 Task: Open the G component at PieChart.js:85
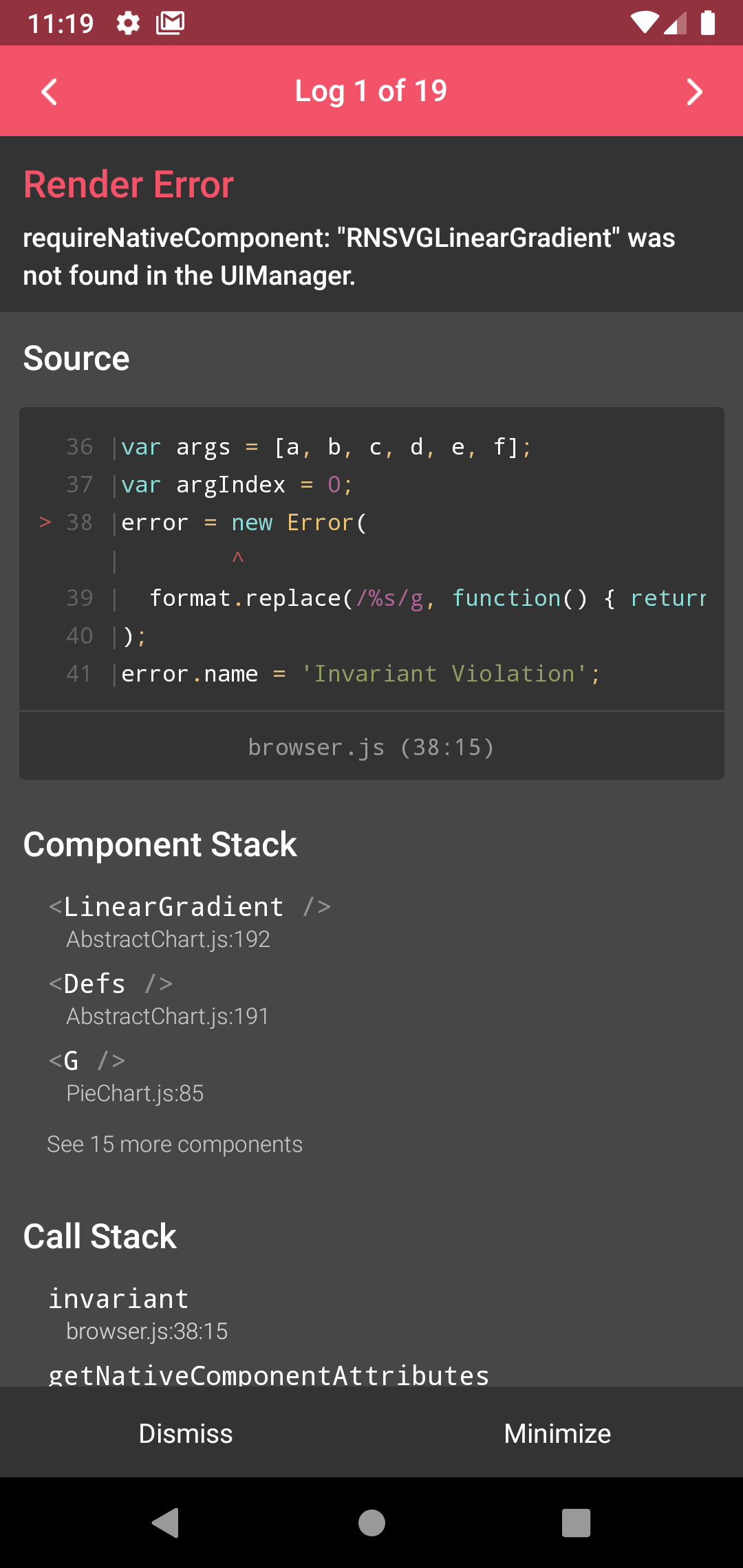(x=126, y=1076)
